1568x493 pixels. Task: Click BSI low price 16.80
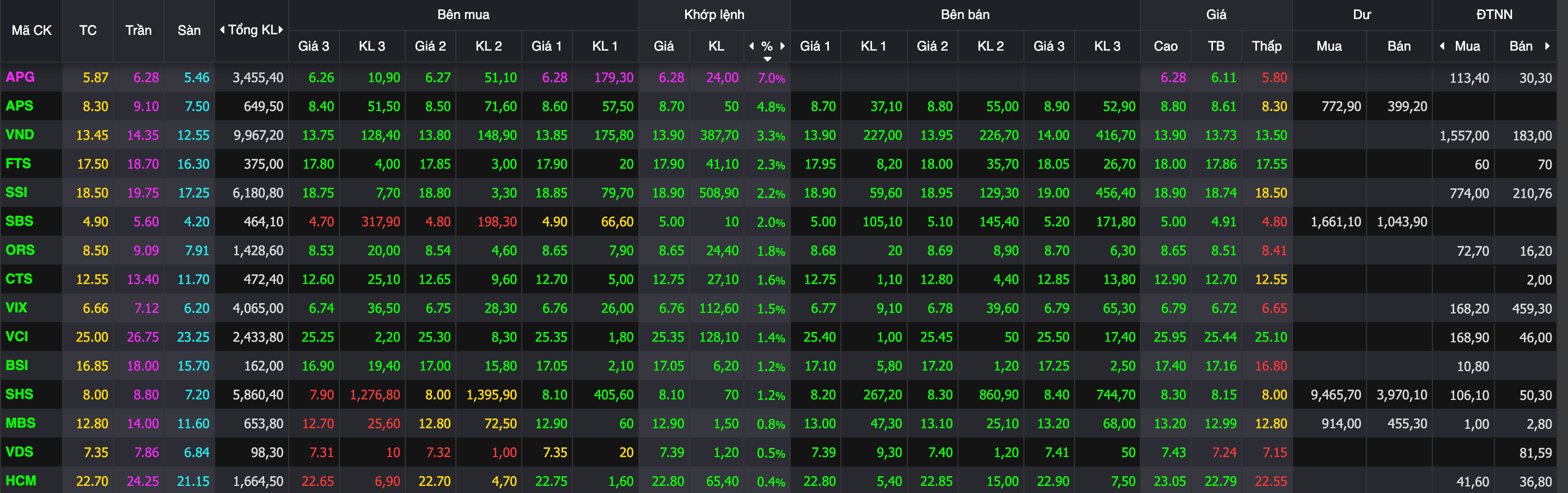[x=1271, y=366]
